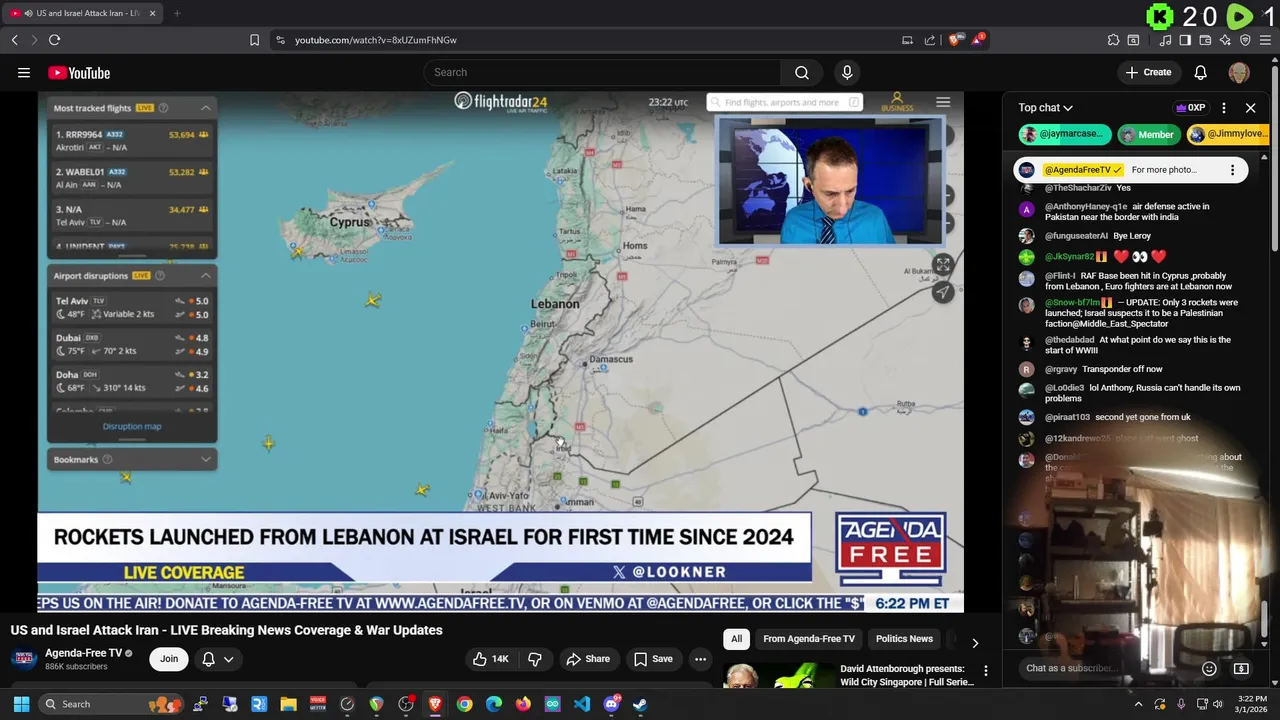Open options for David Attenborough video

coord(986,671)
